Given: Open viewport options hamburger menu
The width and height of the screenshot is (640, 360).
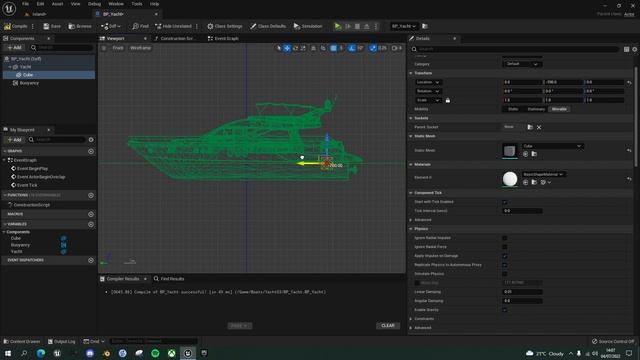Looking at the screenshot, I should tap(104, 48).
